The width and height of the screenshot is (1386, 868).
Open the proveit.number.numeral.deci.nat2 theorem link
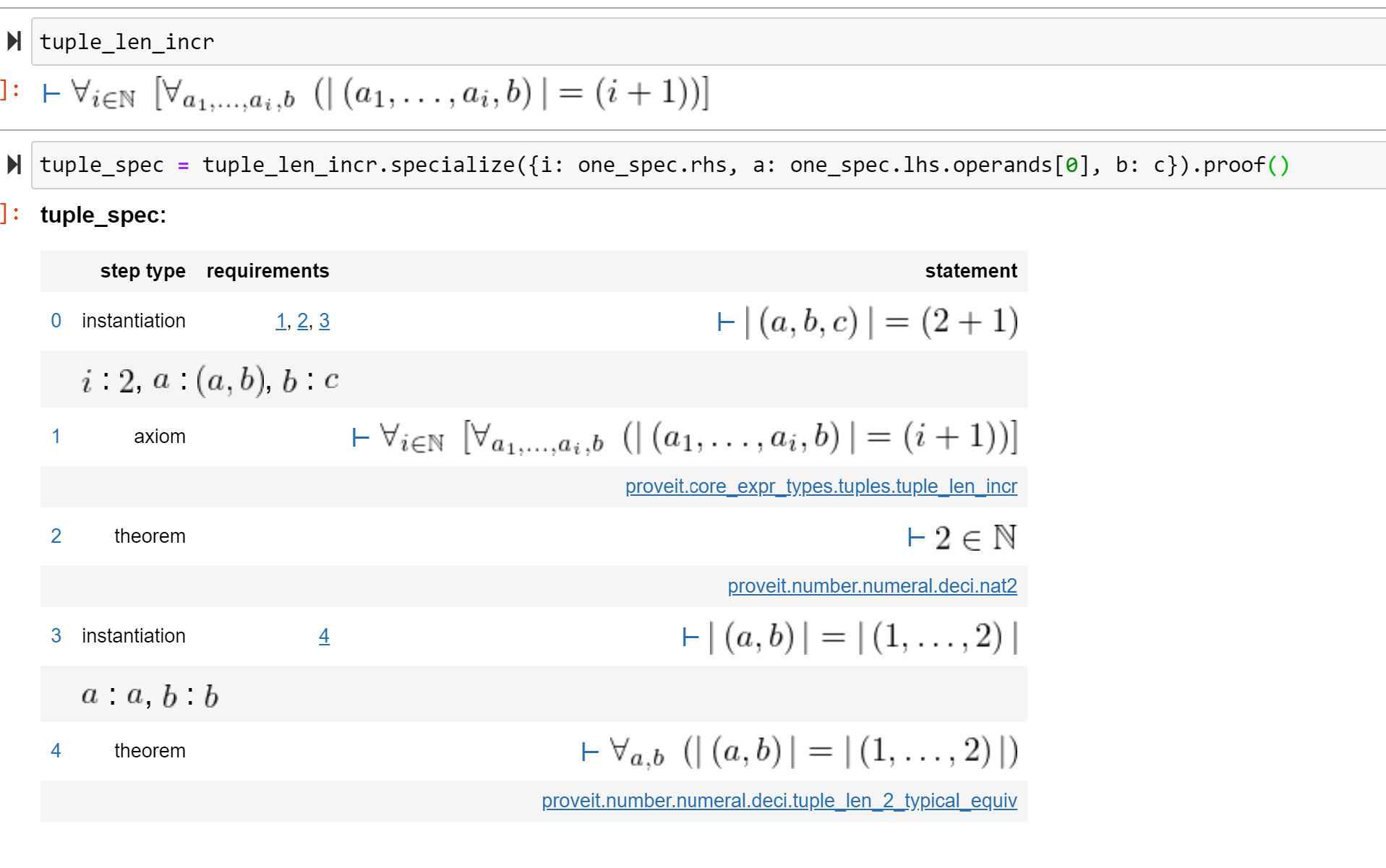click(872, 586)
